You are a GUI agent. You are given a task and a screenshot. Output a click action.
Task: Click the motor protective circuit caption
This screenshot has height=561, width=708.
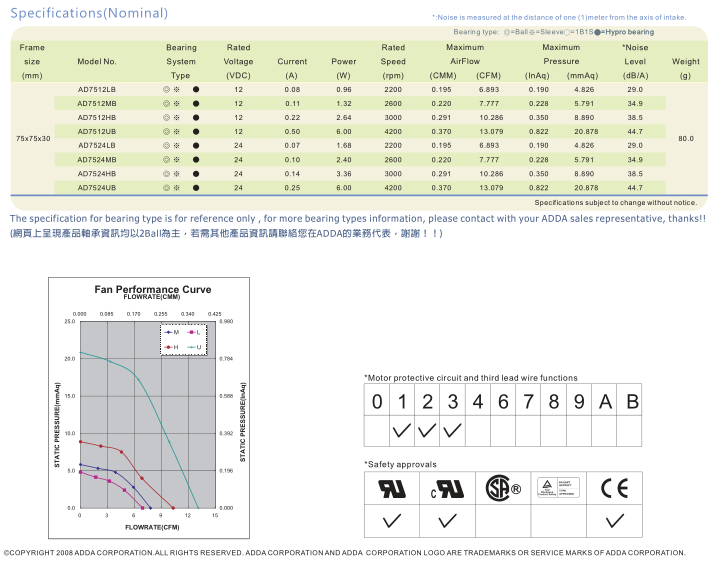click(471, 378)
